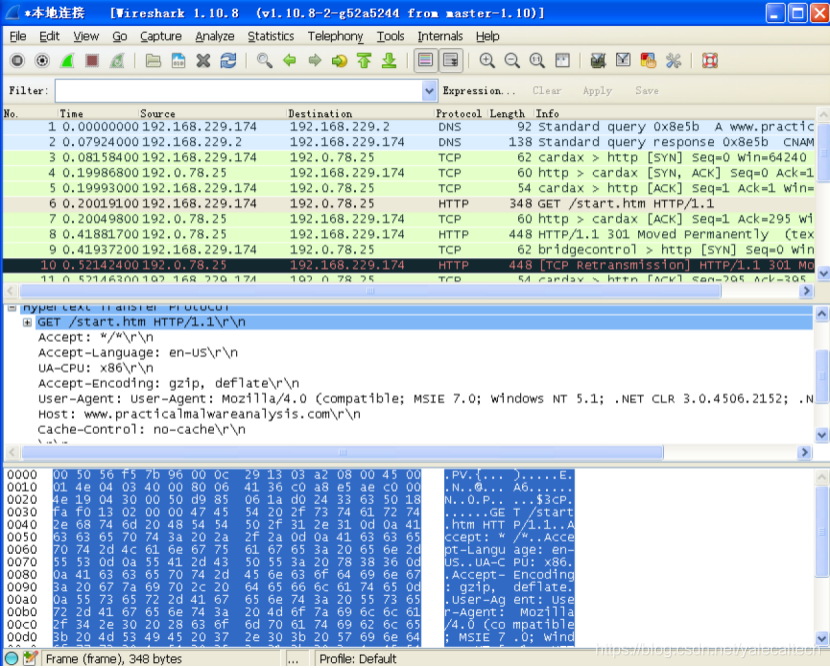This screenshot has height=668, width=830.
Task: Open the Tools menu
Action: 391,36
